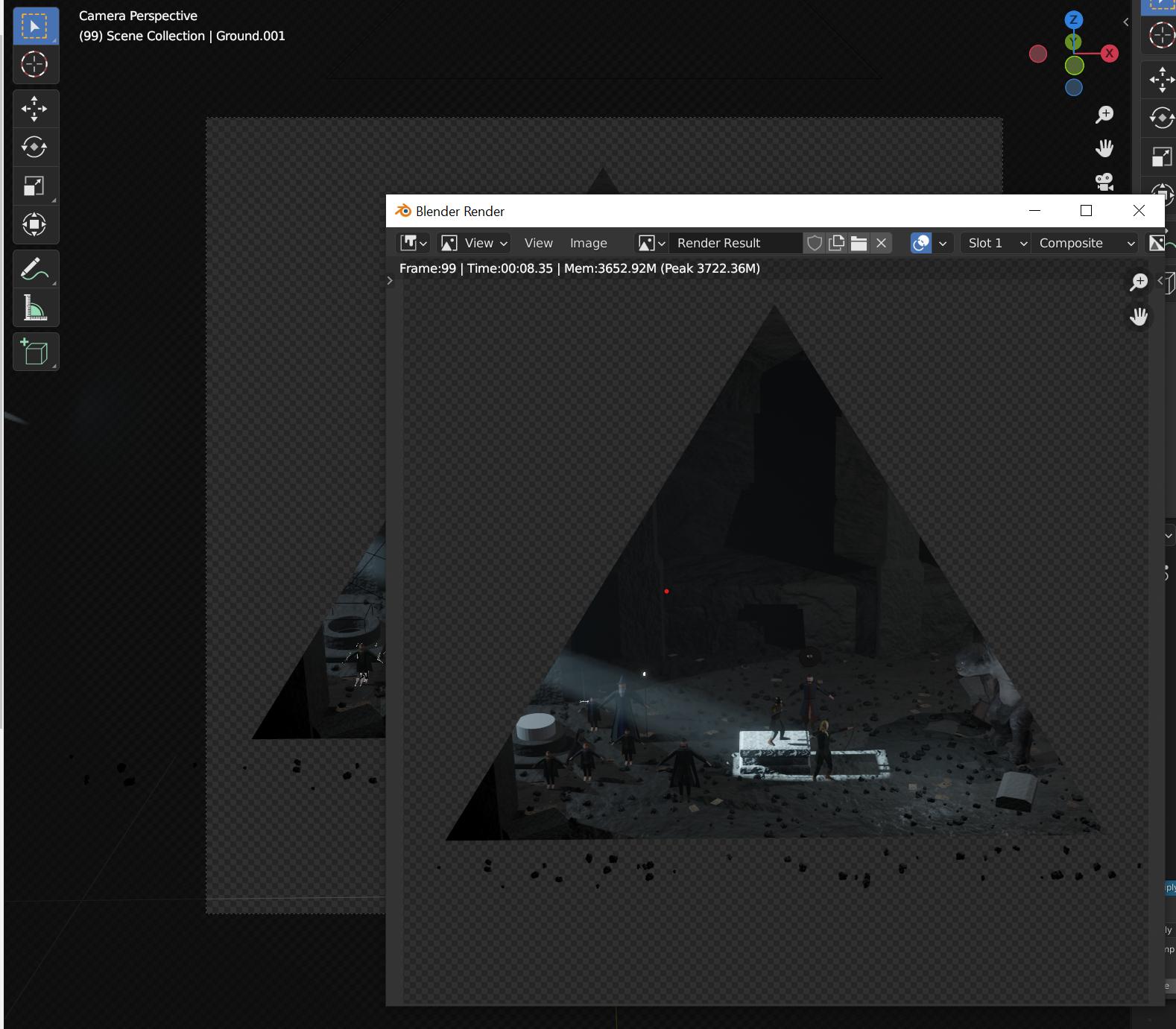Click the render stats text starting with 'Frame:99'
Image resolution: width=1176 pixels, height=1029 pixels.
point(580,268)
